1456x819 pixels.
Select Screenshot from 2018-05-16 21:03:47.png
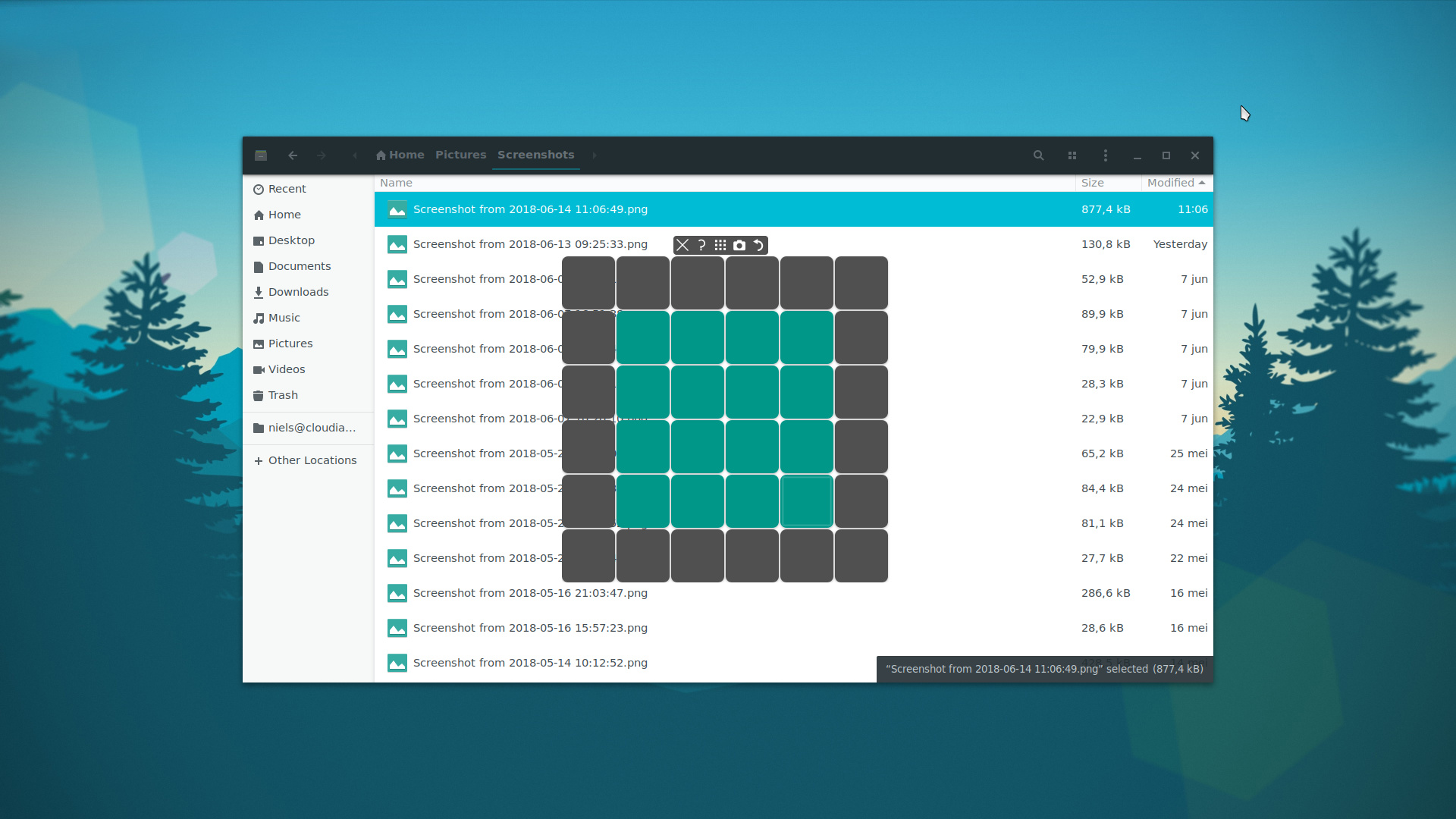pos(530,593)
